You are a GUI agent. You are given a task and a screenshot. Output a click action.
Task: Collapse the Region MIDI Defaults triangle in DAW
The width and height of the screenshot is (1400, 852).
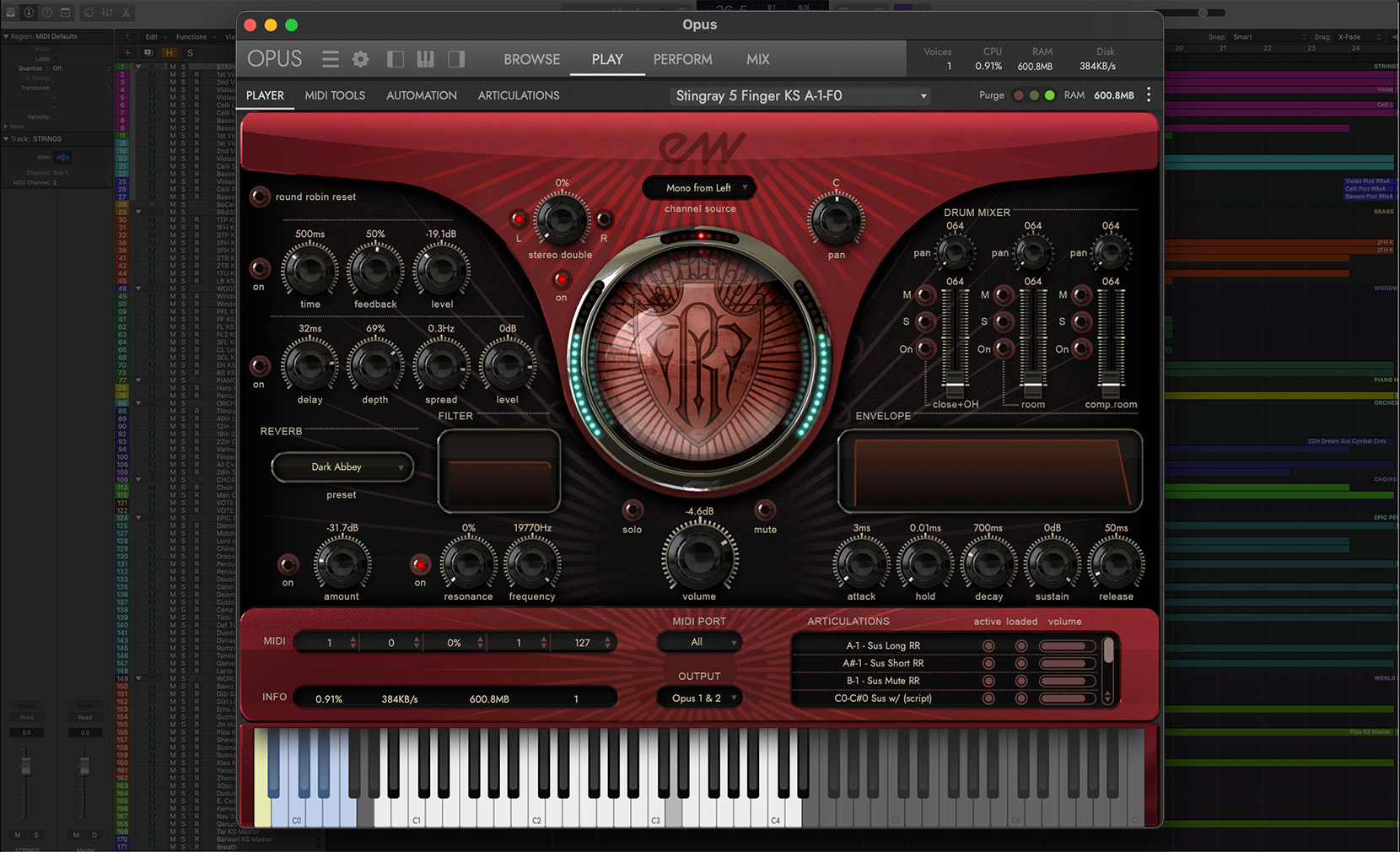pos(7,36)
